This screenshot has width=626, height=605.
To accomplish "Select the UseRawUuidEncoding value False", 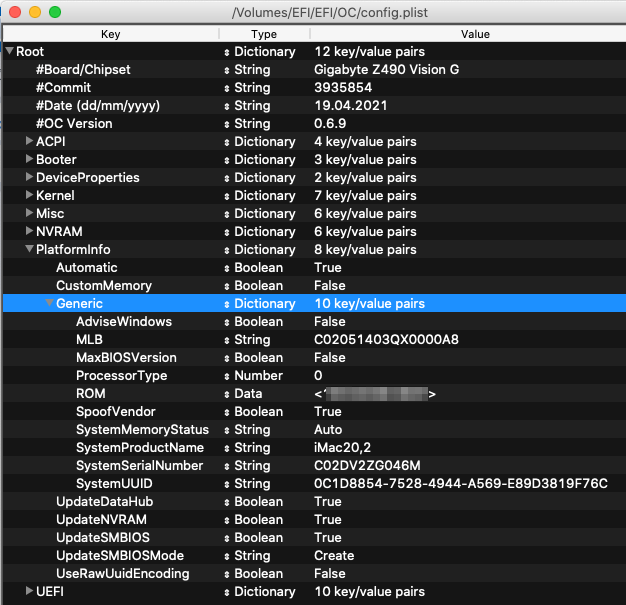I will click(x=330, y=573).
